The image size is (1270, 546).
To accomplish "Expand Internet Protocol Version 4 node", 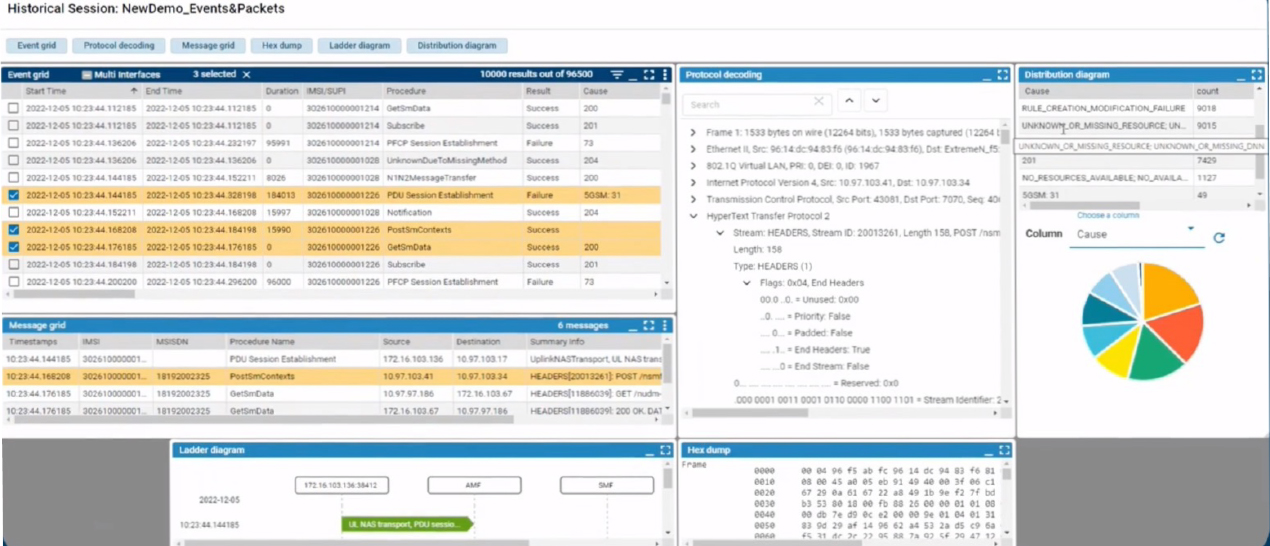I will [x=693, y=182].
